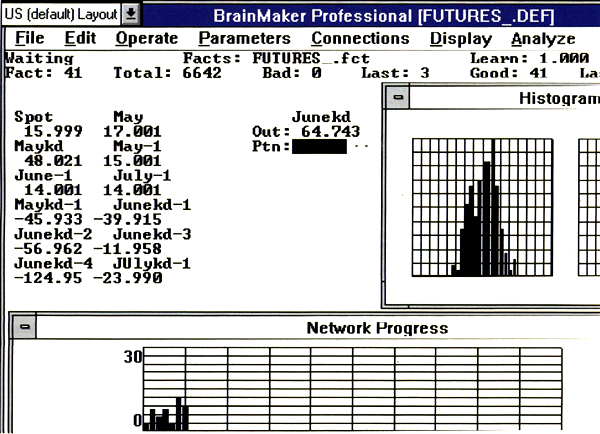Viewport: 600px width, 434px height.
Task: Select the July-1 value 14.001
Action: tap(132, 190)
